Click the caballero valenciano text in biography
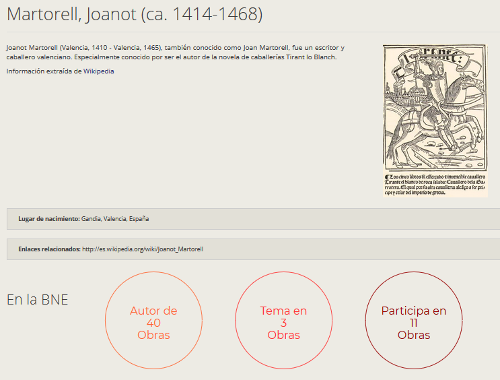 click(x=39, y=57)
